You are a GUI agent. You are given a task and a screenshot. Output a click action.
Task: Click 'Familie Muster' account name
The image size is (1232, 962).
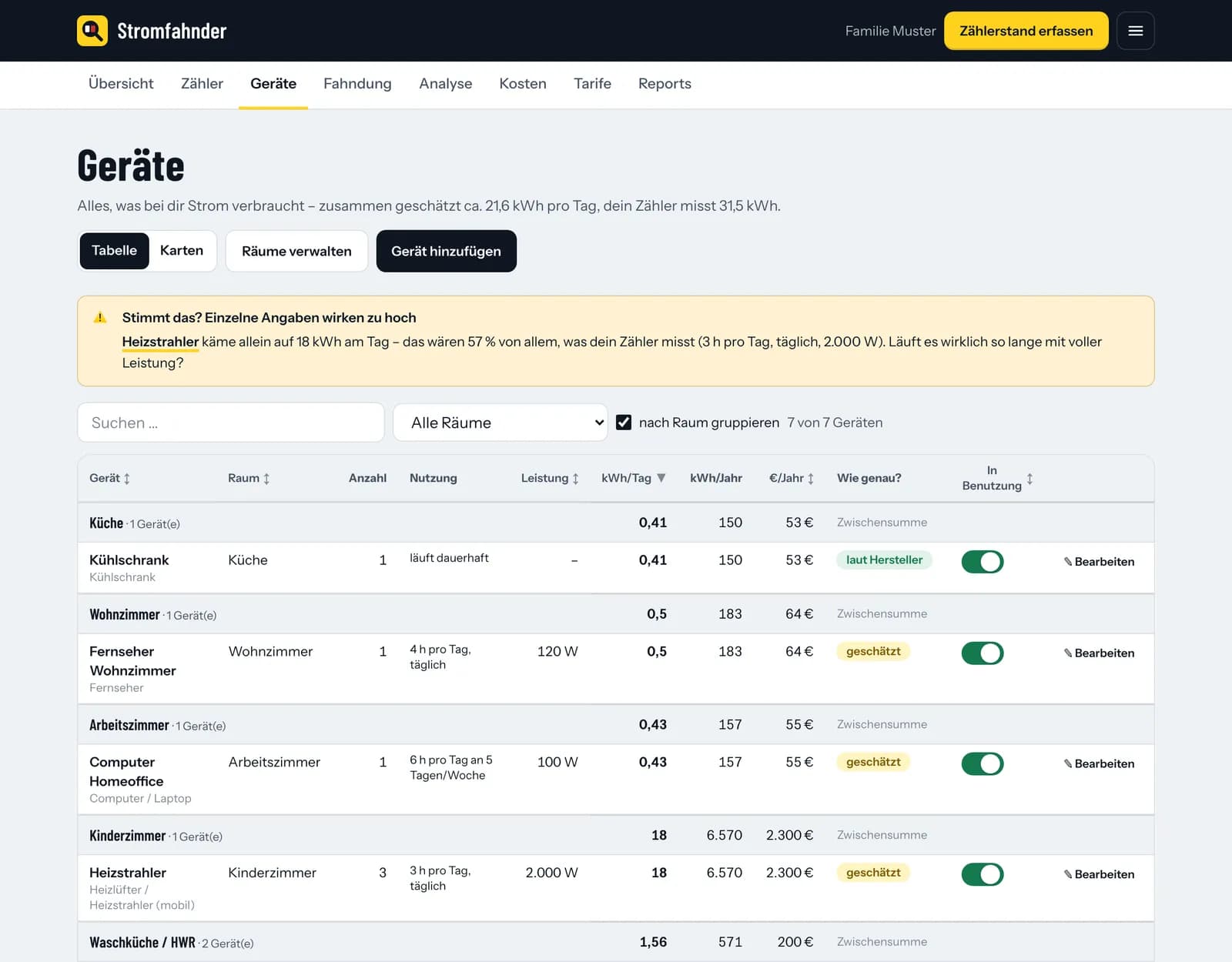[x=890, y=31]
